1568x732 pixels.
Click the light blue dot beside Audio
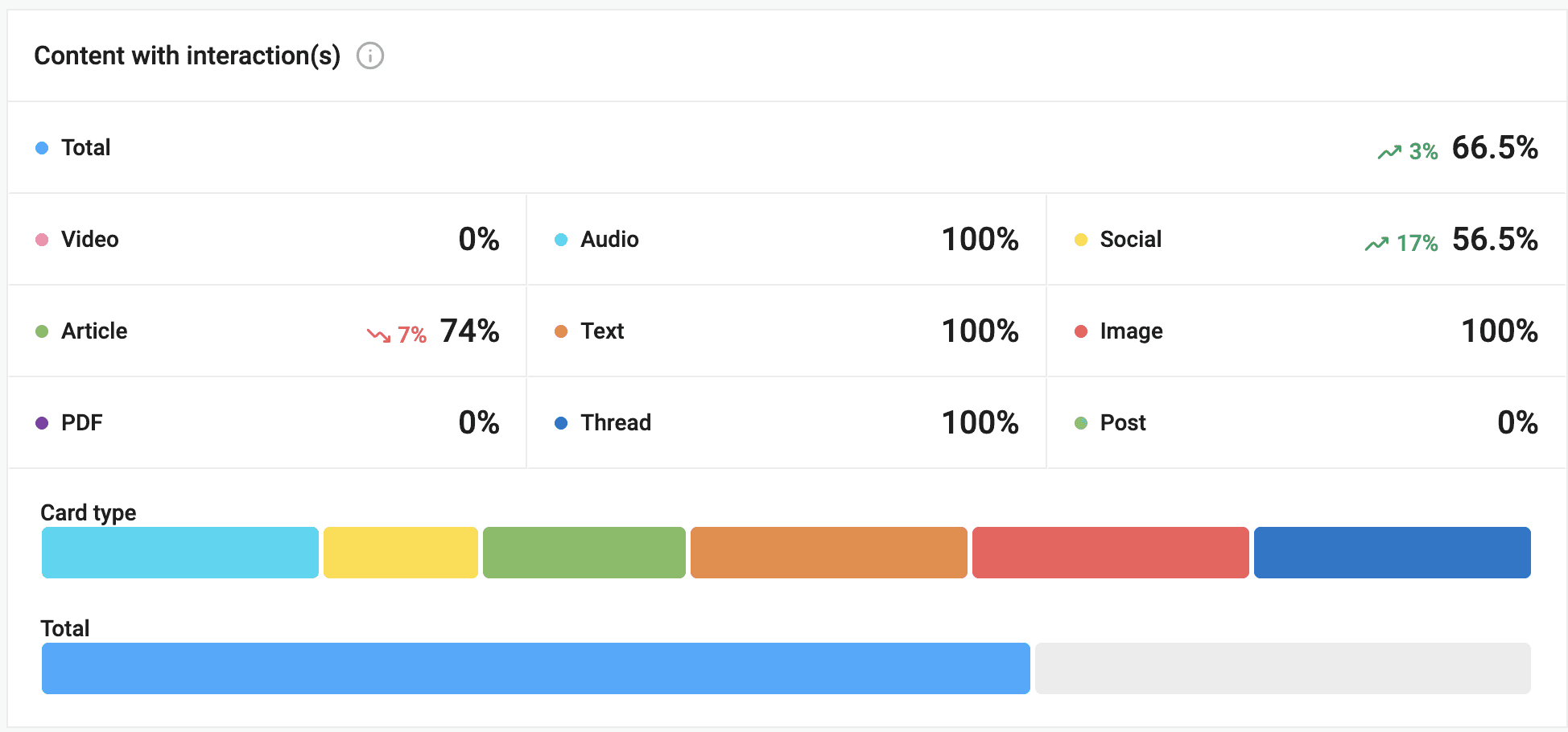coord(561,240)
